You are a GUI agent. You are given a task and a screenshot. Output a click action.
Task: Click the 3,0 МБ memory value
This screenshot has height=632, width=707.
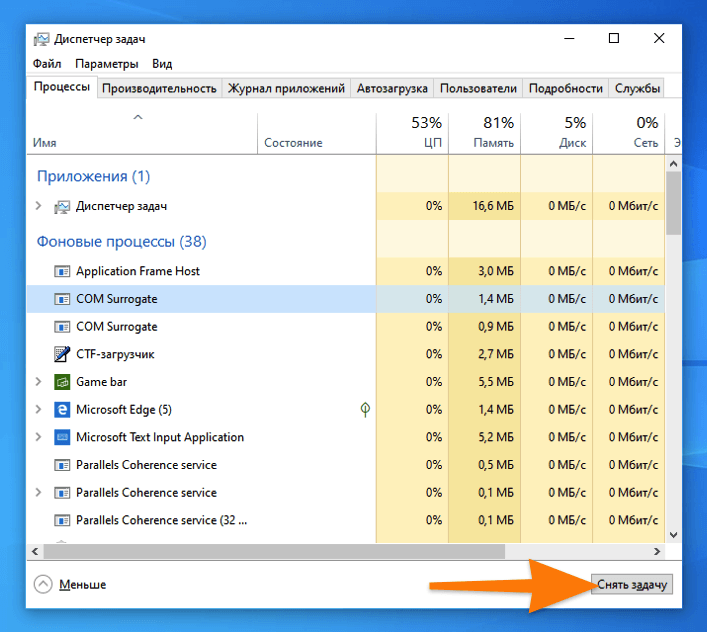(496, 271)
